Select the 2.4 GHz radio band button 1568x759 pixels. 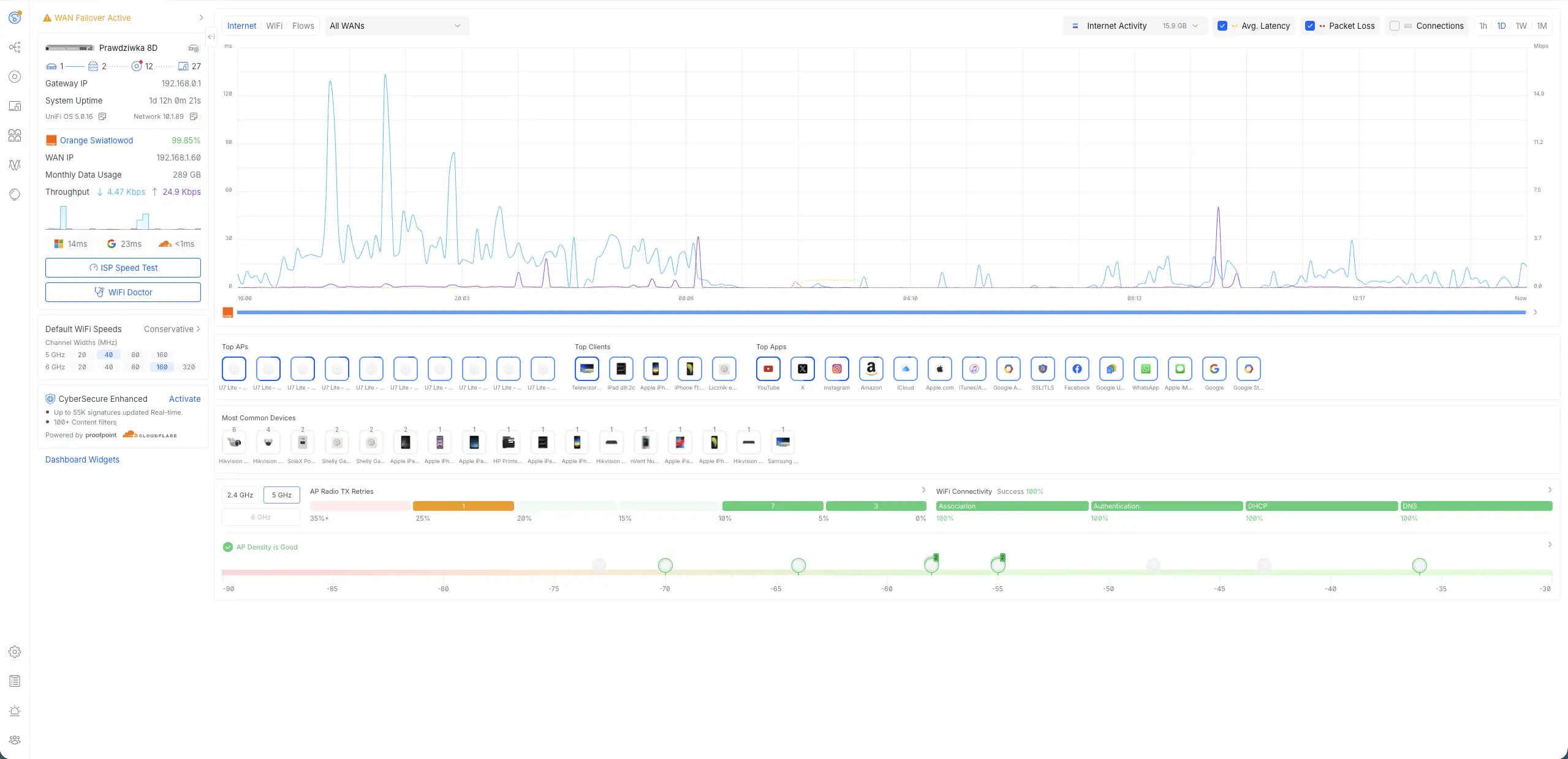point(240,495)
